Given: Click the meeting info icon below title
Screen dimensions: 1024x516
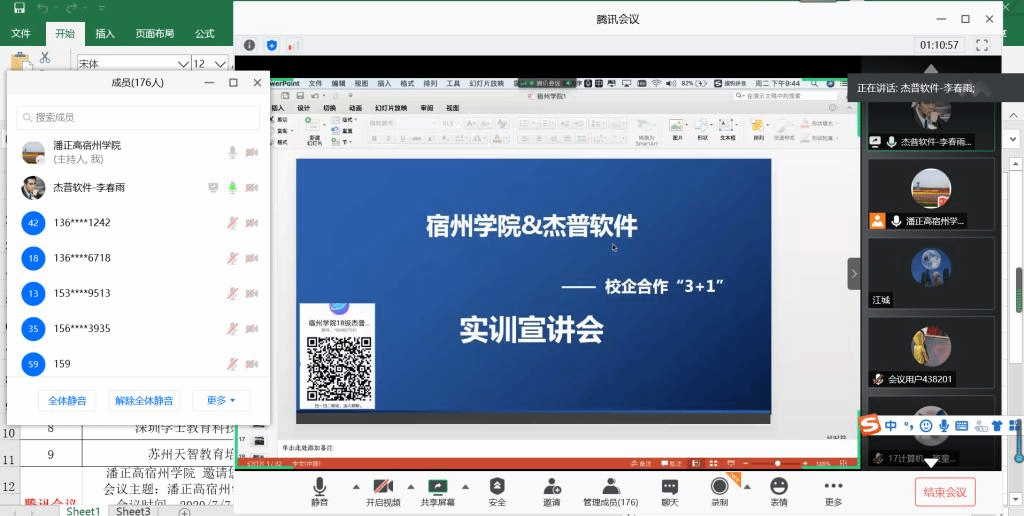Looking at the screenshot, I should click(x=250, y=45).
